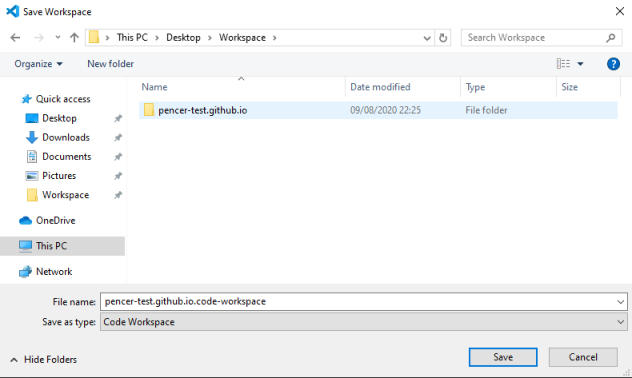This screenshot has height=378, width=632.
Task: Select This PC in the address path
Action: pyautogui.click(x=132, y=37)
